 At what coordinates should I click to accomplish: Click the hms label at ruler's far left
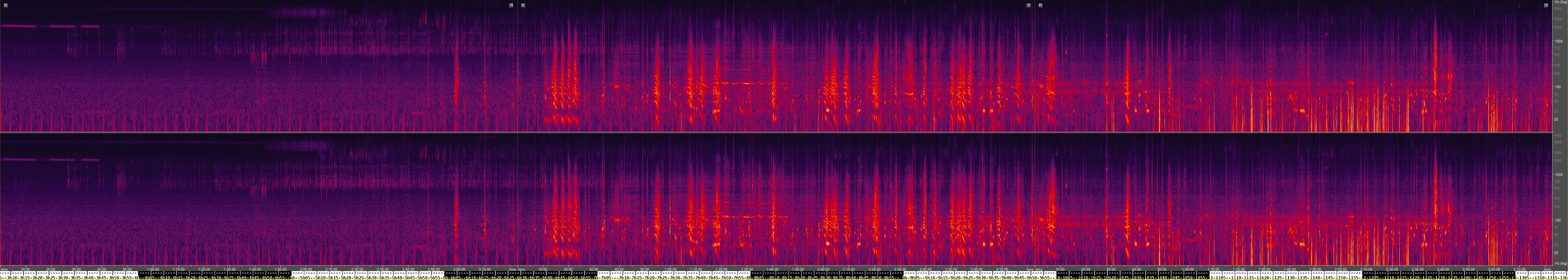pos(4,269)
